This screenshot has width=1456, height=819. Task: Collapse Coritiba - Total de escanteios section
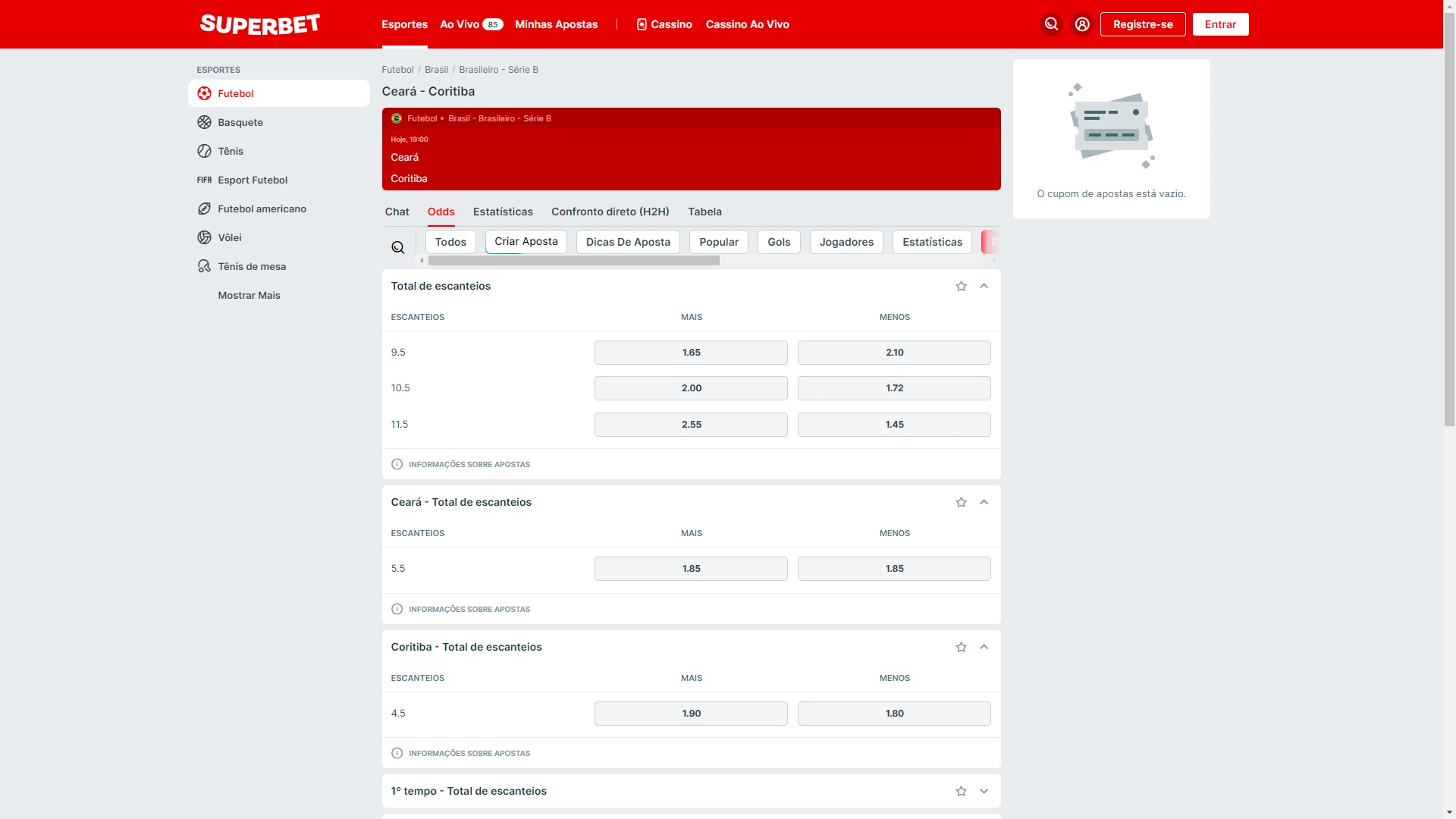[984, 647]
